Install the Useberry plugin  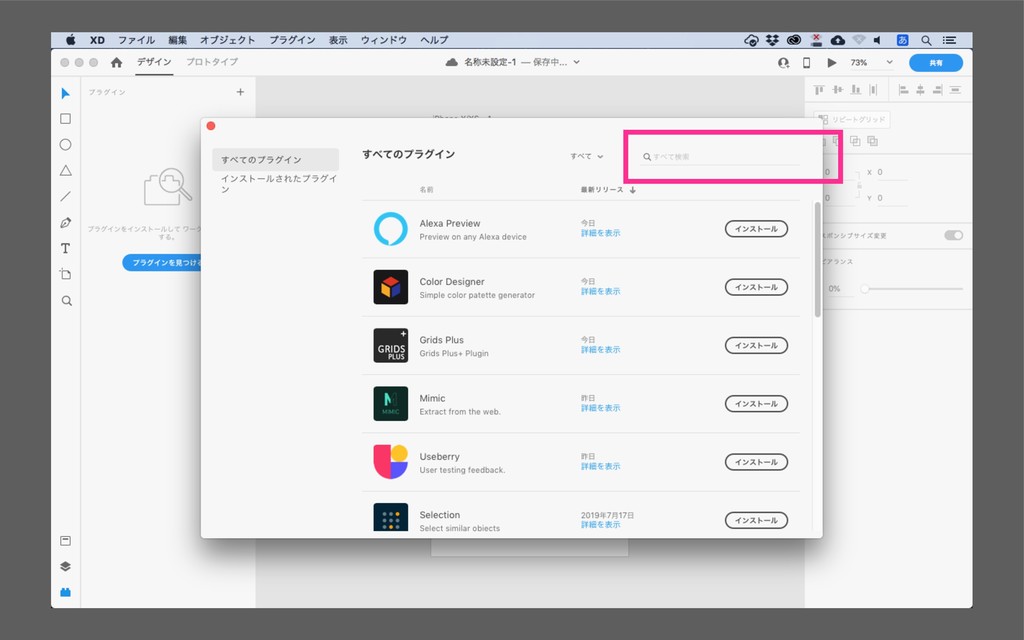click(756, 462)
